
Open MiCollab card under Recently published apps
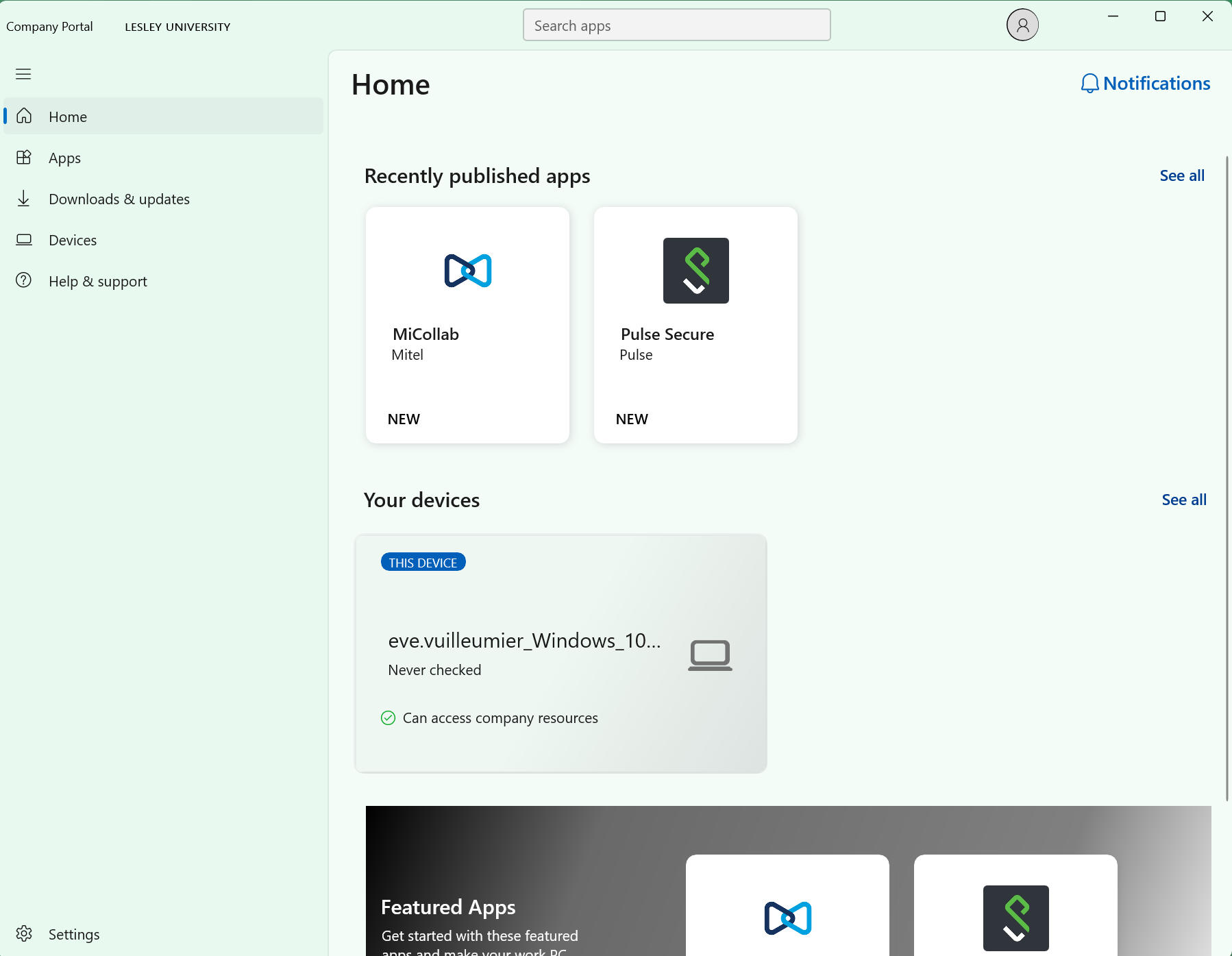point(467,326)
